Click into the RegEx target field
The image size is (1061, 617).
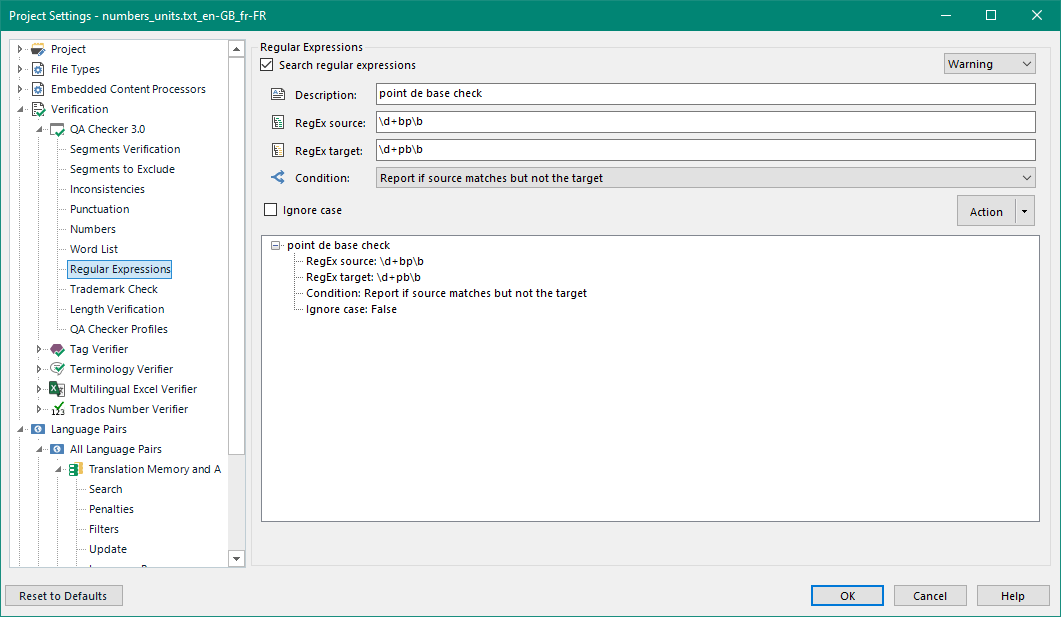[706, 150]
